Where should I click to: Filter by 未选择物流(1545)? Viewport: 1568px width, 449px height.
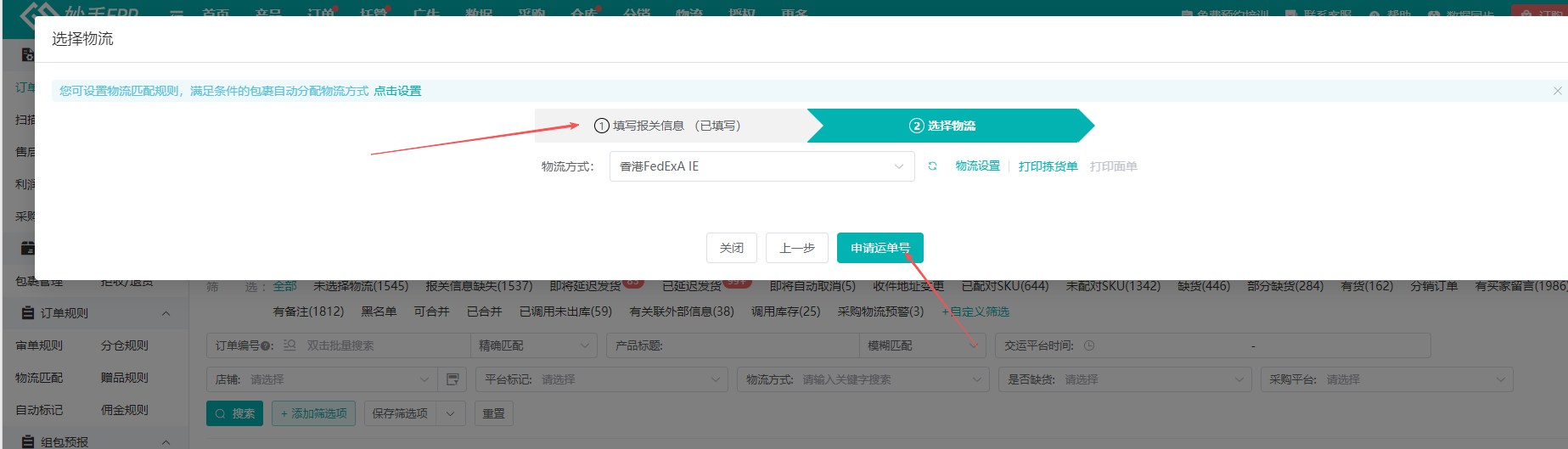point(361,286)
